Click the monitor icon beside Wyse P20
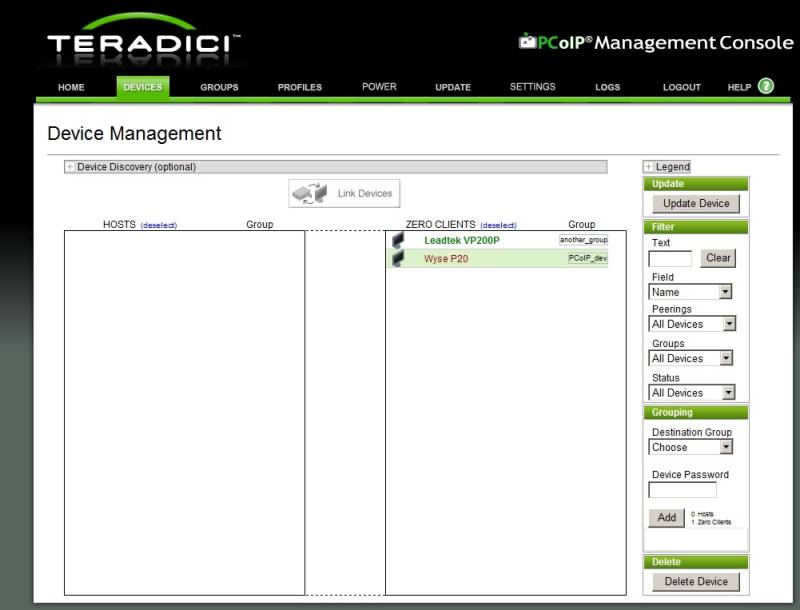This screenshot has height=610, width=800. coord(398,259)
